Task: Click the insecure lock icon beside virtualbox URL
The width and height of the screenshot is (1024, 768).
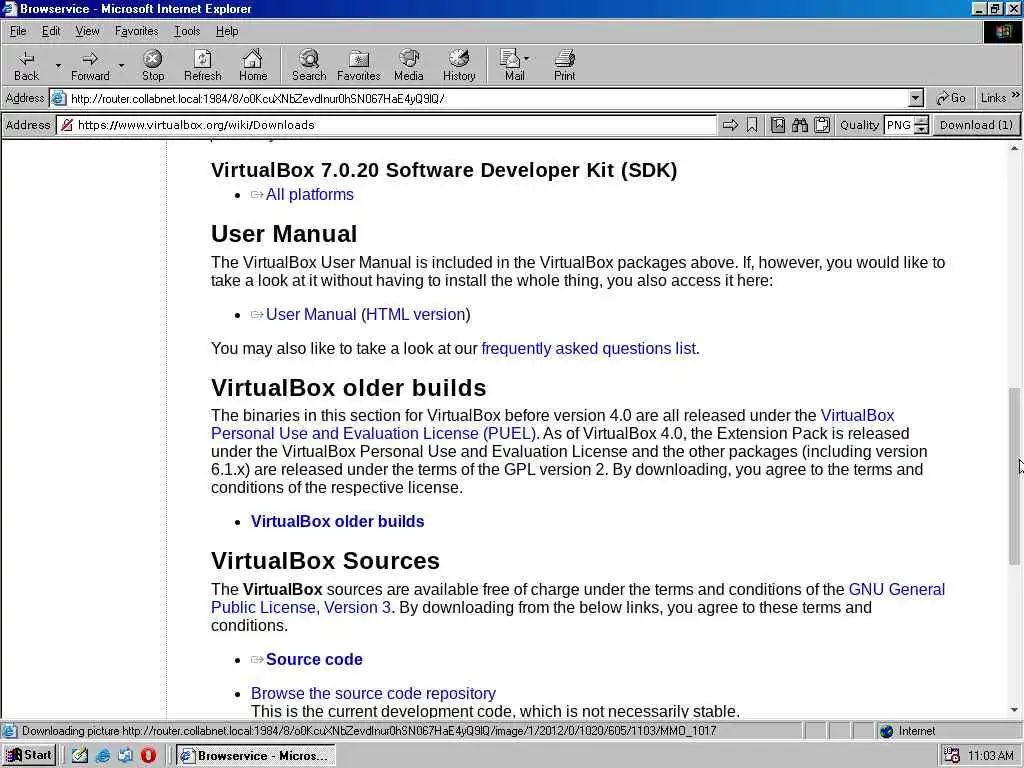Action: tap(67, 125)
